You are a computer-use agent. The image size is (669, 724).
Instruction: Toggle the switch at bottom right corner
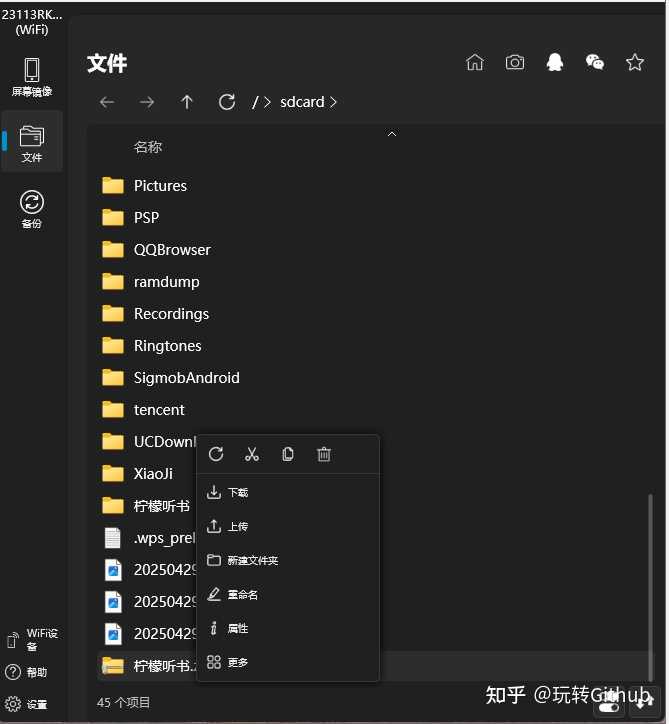609,706
